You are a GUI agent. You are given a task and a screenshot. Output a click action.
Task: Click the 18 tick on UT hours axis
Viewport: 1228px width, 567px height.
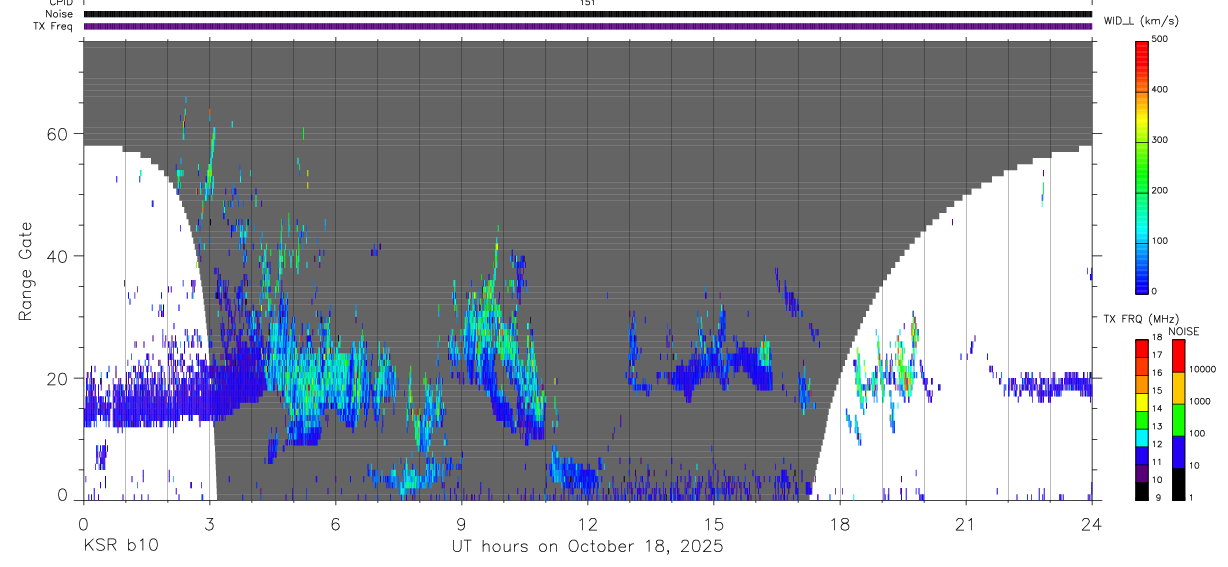[840, 523]
